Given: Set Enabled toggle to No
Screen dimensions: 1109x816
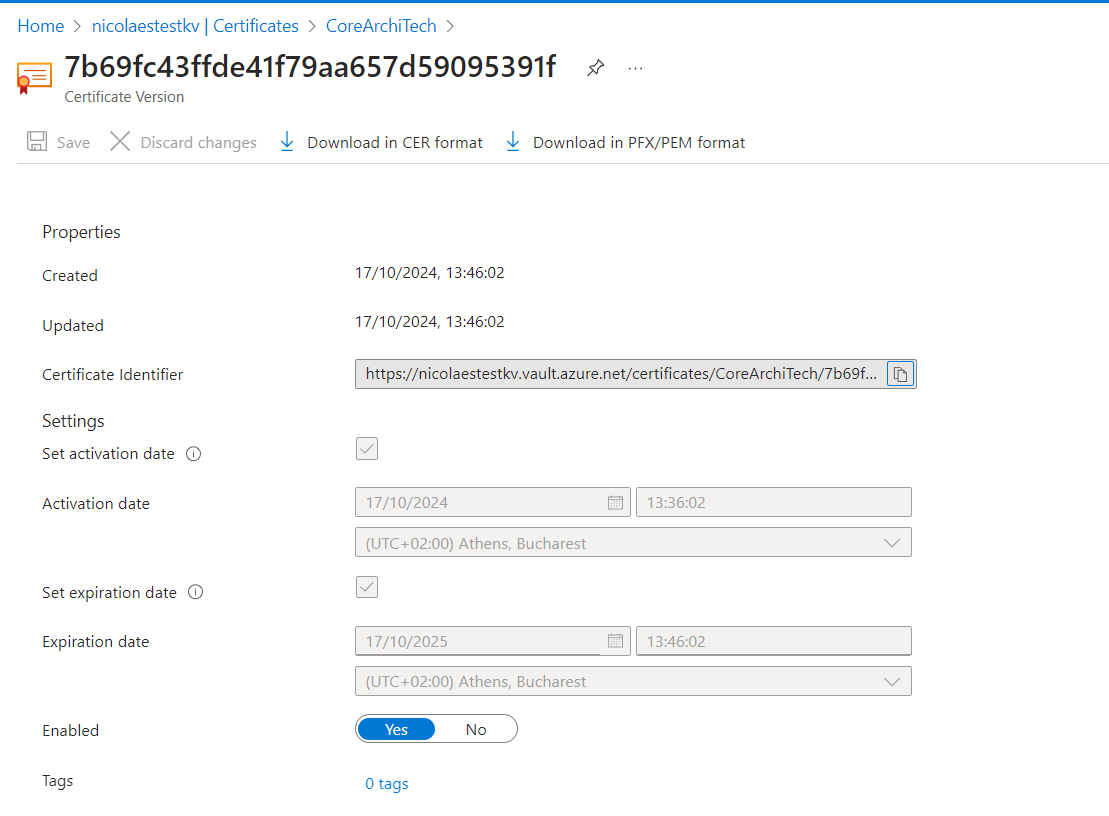Looking at the screenshot, I should tap(476, 729).
